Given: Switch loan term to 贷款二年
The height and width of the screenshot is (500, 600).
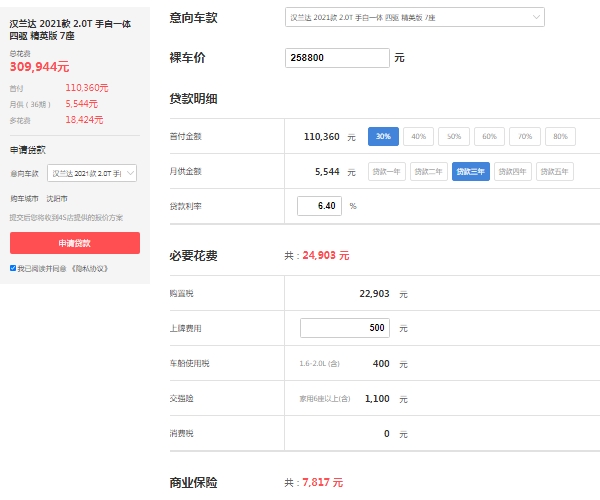Looking at the screenshot, I should 429,171.
